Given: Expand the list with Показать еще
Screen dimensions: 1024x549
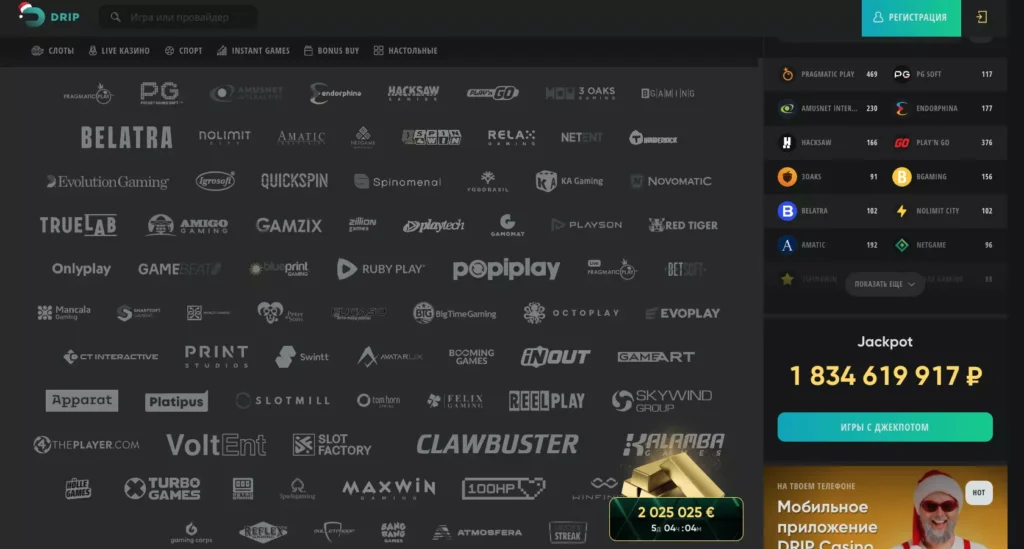Looking at the screenshot, I should pyautogui.click(x=884, y=284).
